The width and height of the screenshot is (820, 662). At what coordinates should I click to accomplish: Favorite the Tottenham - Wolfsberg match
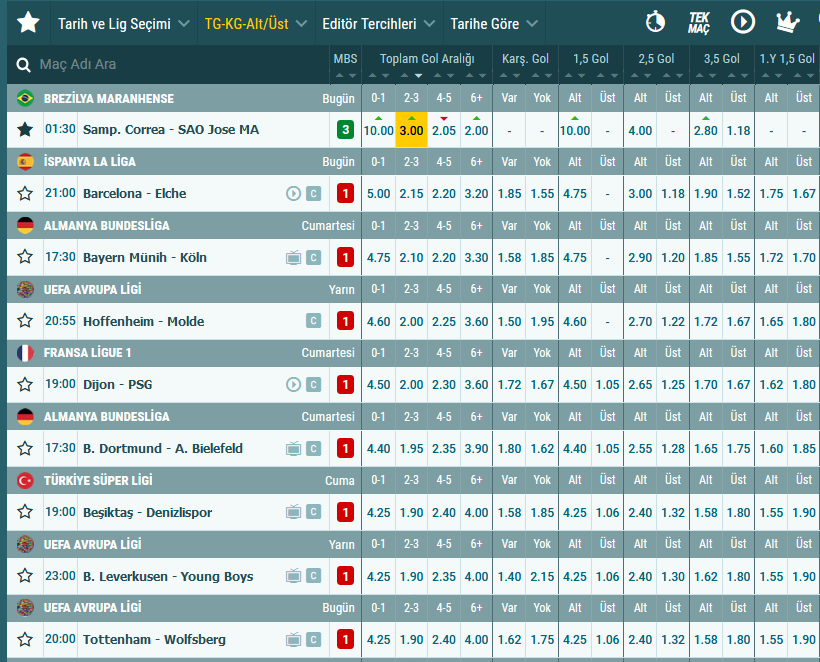(x=25, y=640)
